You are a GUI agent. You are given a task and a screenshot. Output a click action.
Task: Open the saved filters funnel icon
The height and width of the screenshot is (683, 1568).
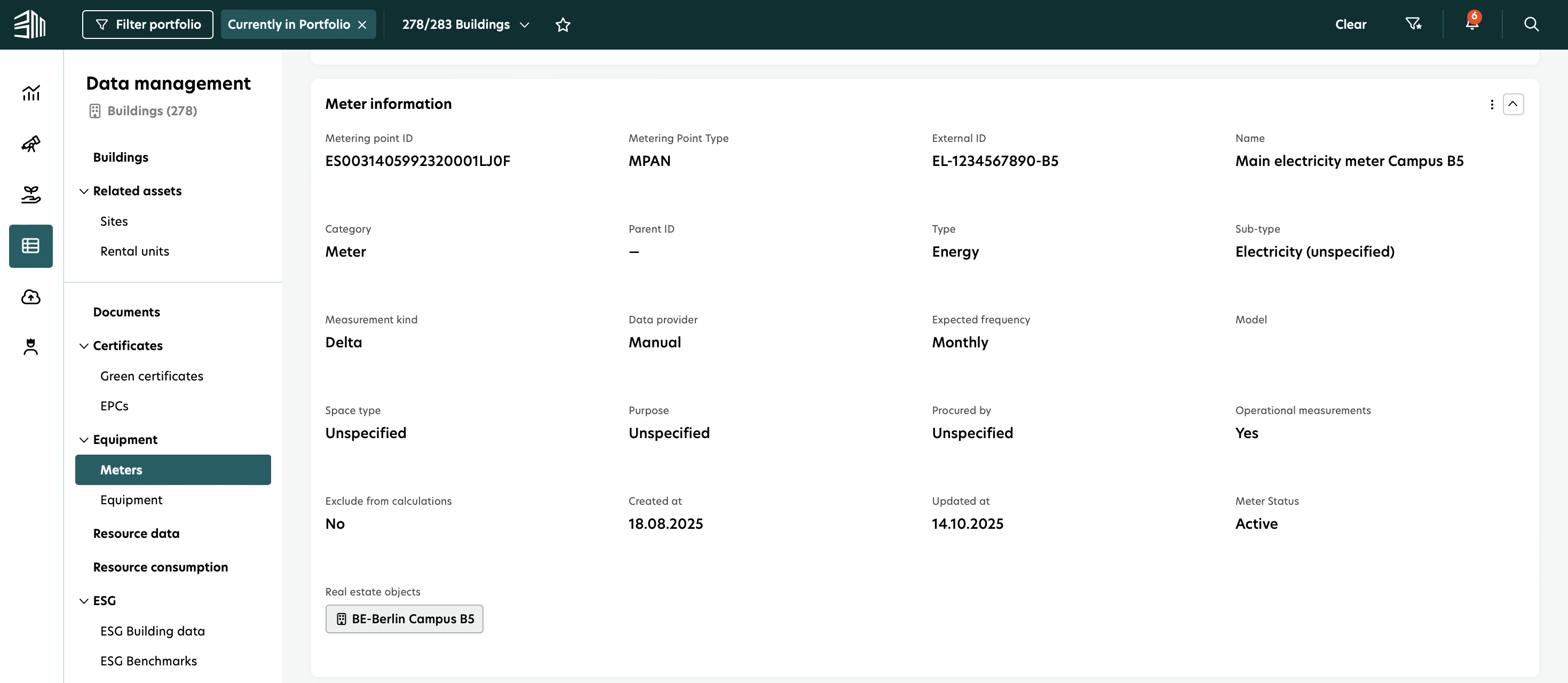1413,25
